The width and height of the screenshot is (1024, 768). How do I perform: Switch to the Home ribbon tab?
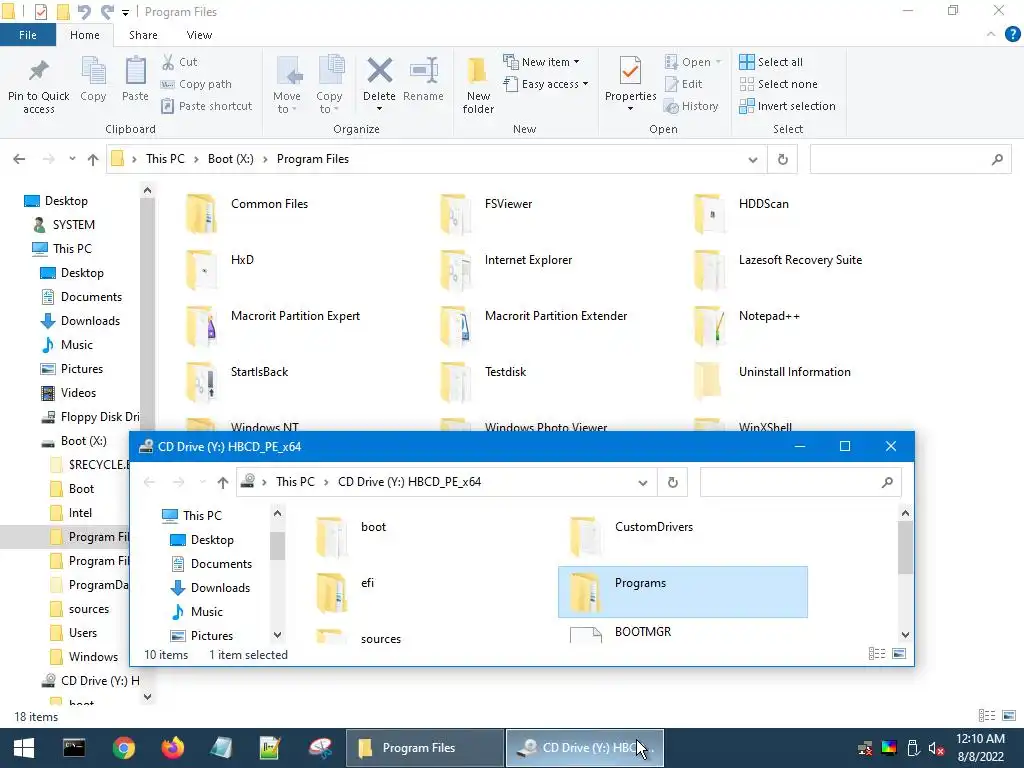pyautogui.click(x=85, y=35)
